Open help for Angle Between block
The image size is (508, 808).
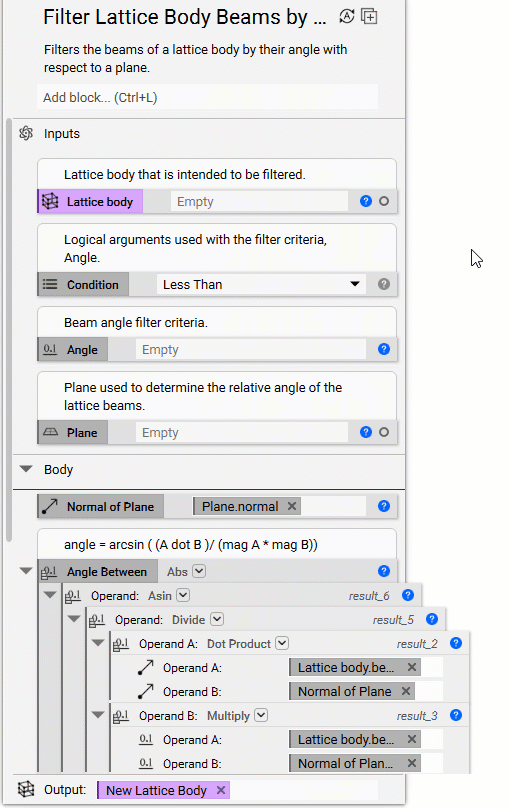click(384, 571)
